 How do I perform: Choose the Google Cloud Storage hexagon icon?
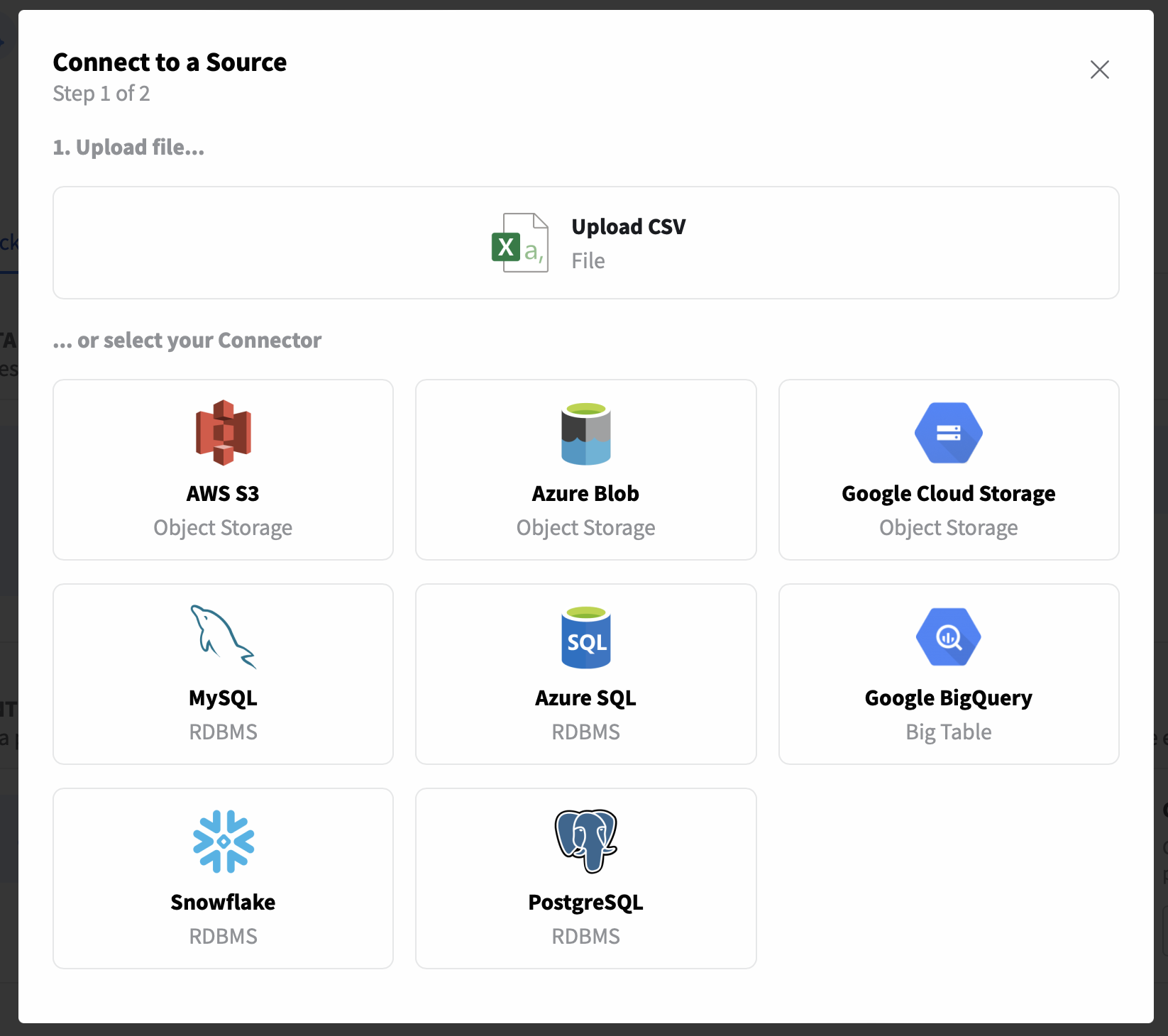(x=949, y=433)
